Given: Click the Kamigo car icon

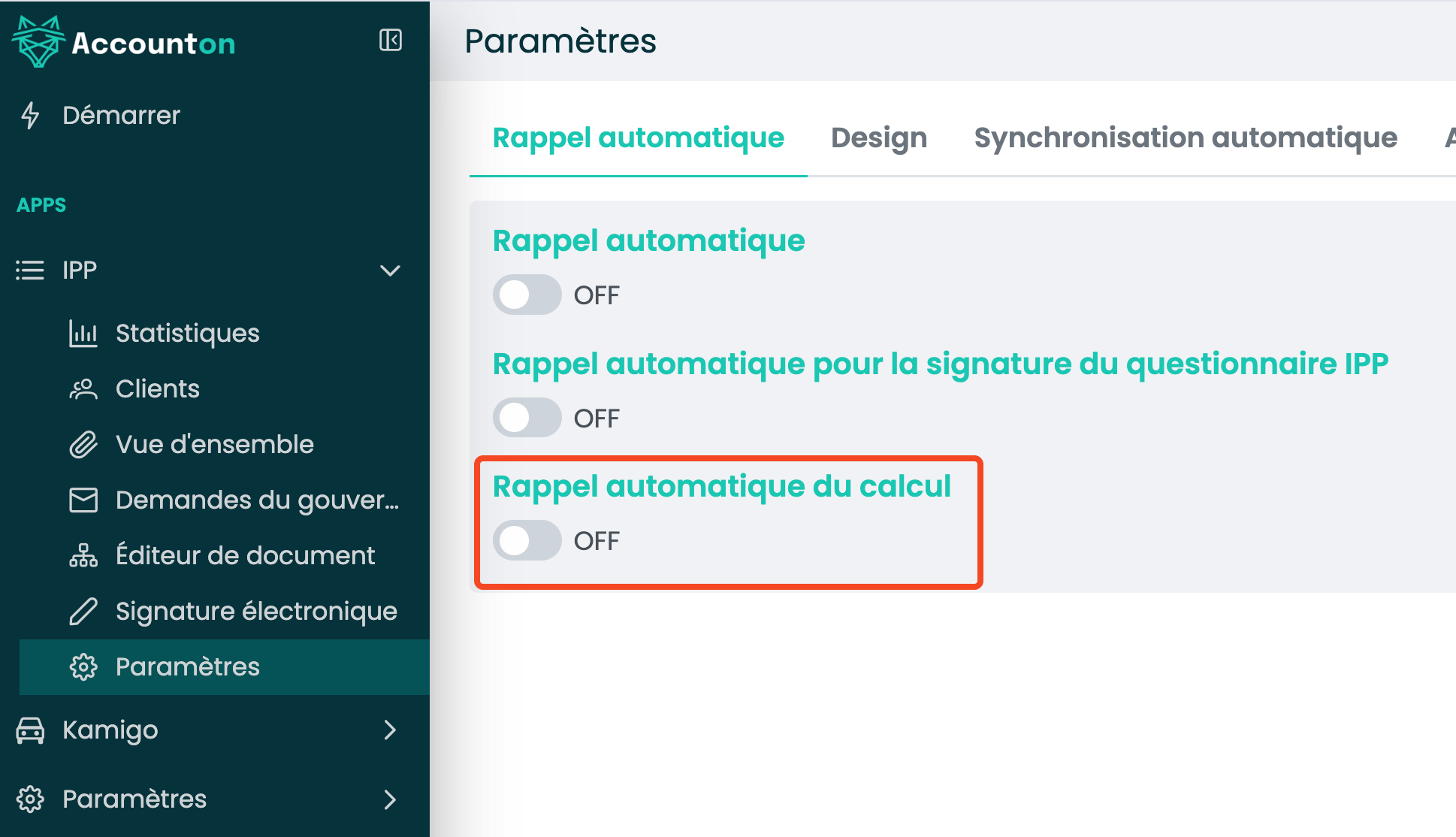Looking at the screenshot, I should (x=30, y=730).
